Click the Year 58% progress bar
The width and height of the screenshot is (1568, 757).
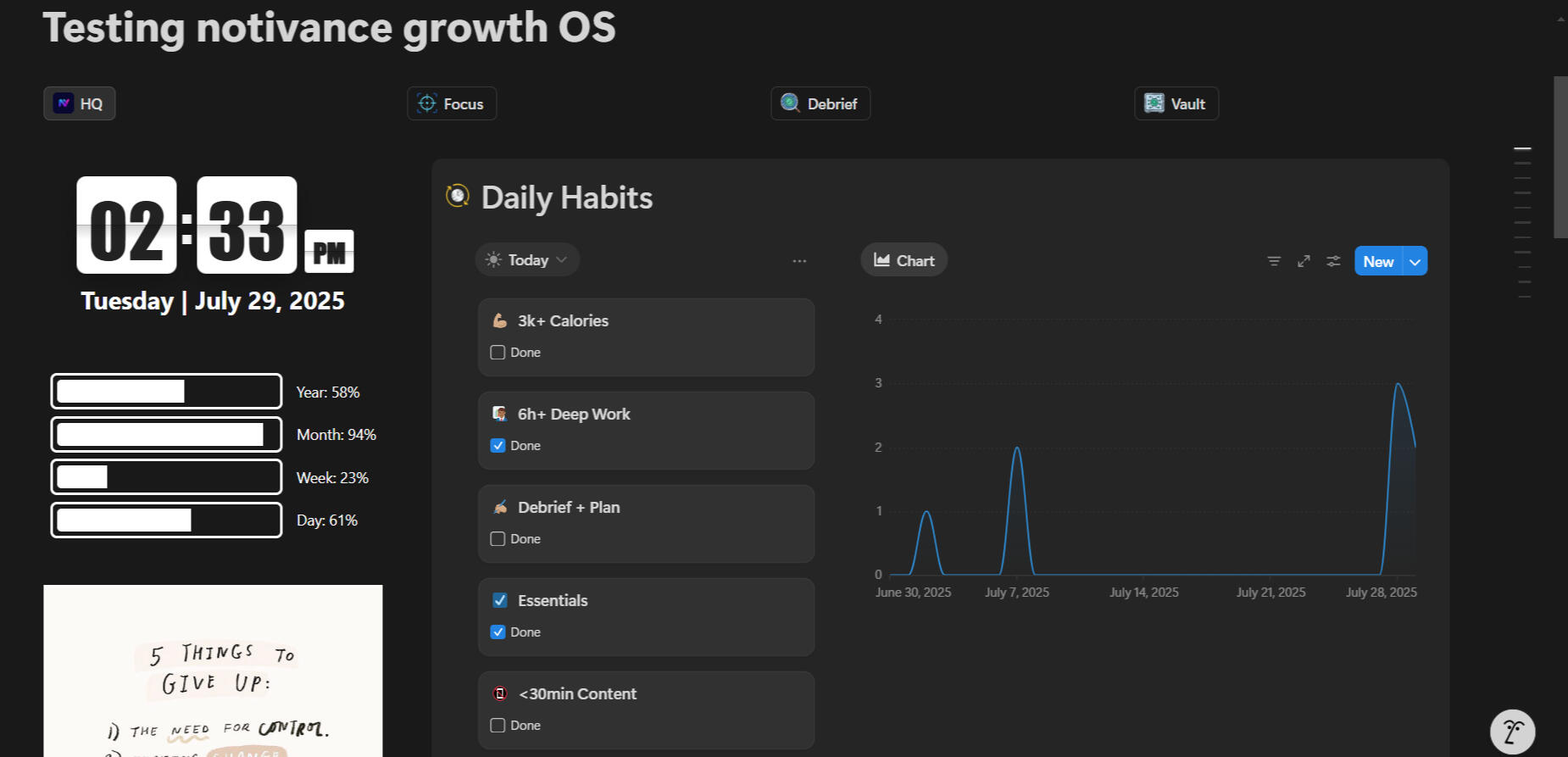166,392
